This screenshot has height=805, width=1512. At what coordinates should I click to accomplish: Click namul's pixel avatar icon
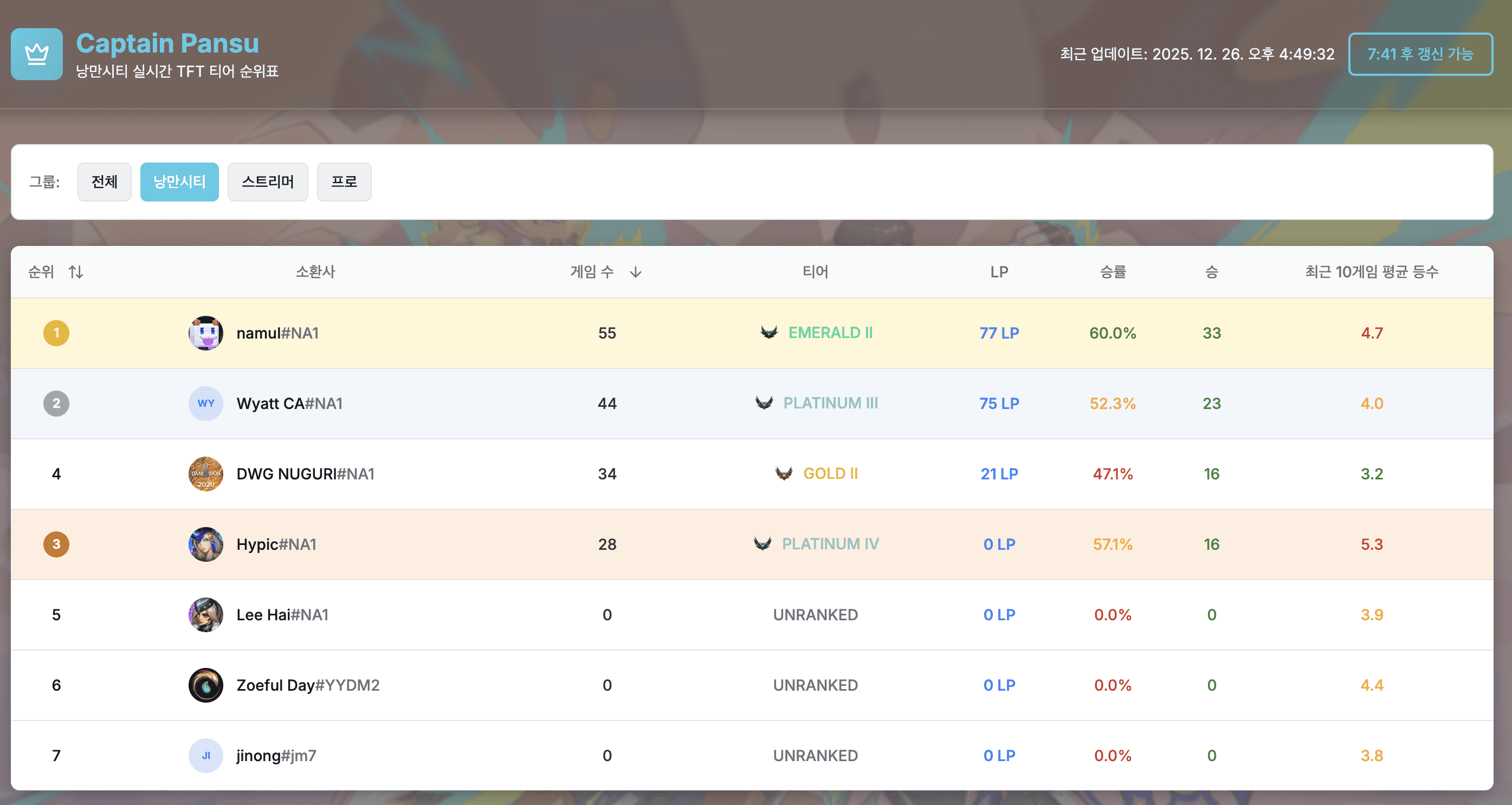[x=205, y=333]
